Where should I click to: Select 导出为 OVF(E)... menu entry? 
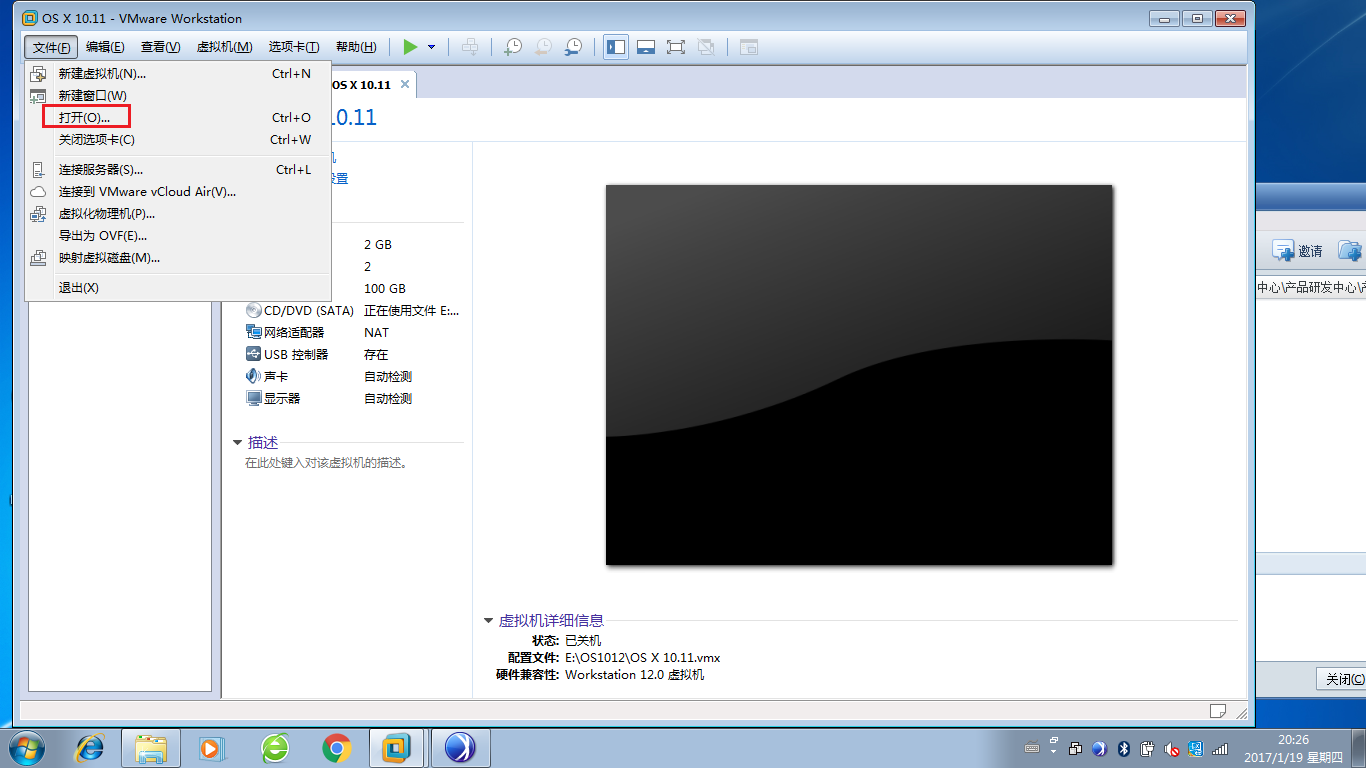pyautogui.click(x=178, y=235)
